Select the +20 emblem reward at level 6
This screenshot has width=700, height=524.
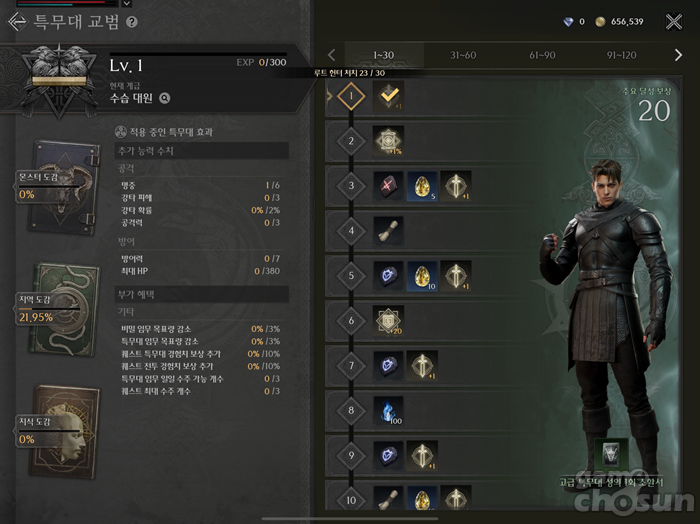click(x=388, y=320)
